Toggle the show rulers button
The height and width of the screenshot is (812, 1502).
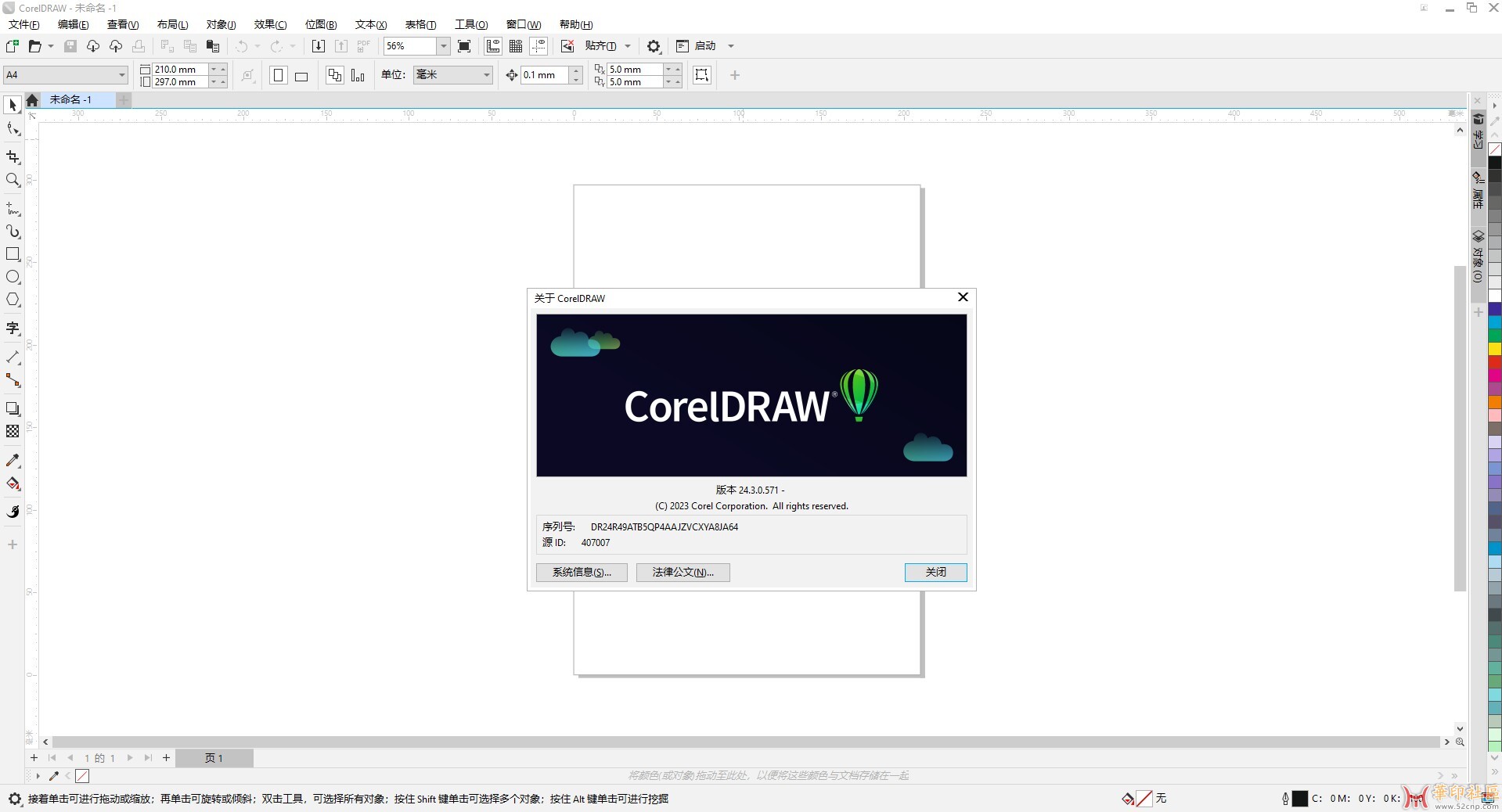[x=493, y=46]
